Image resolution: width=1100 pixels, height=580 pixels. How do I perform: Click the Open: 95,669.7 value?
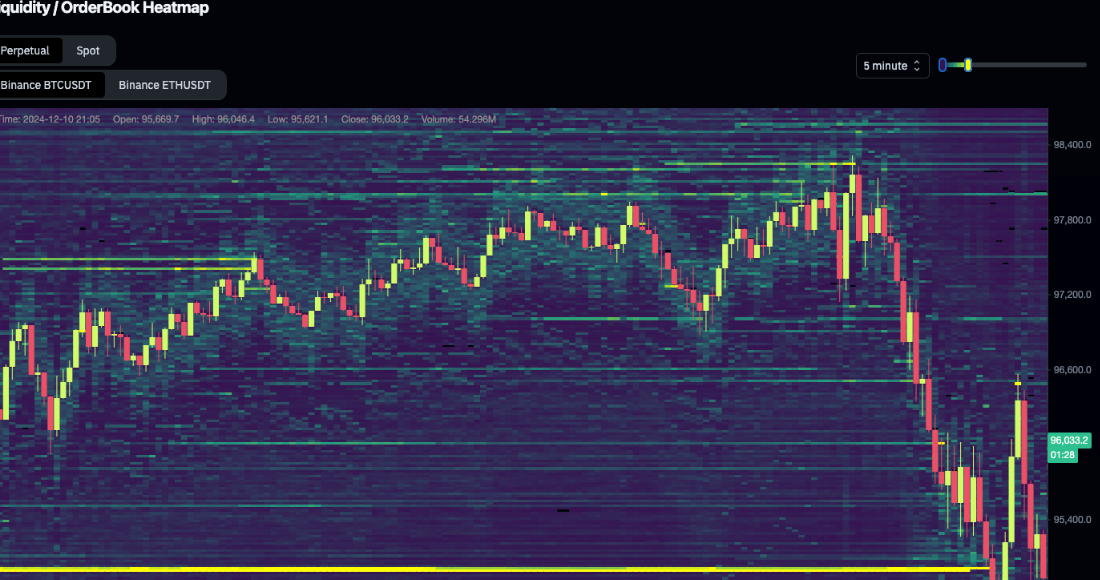pos(146,119)
